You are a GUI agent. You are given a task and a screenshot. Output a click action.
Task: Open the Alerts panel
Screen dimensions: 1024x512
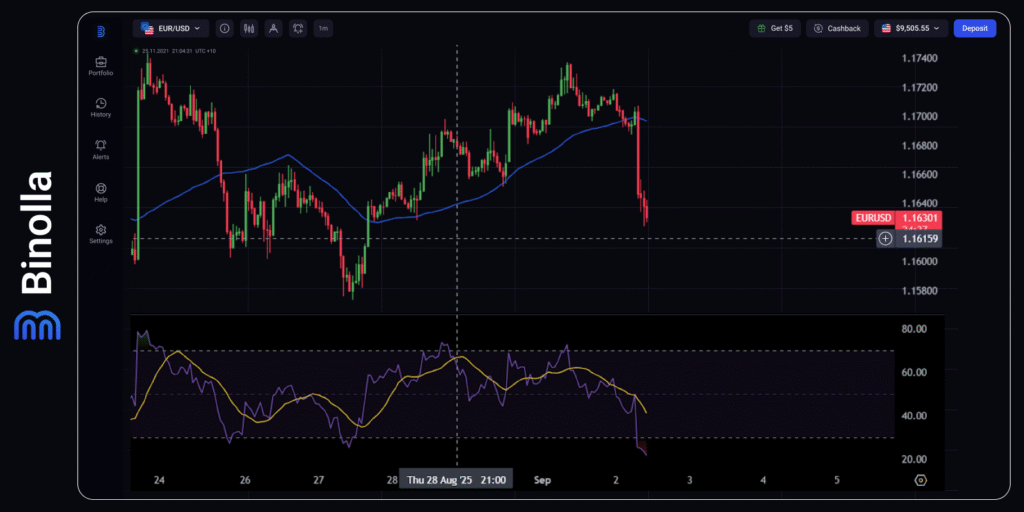click(x=100, y=149)
